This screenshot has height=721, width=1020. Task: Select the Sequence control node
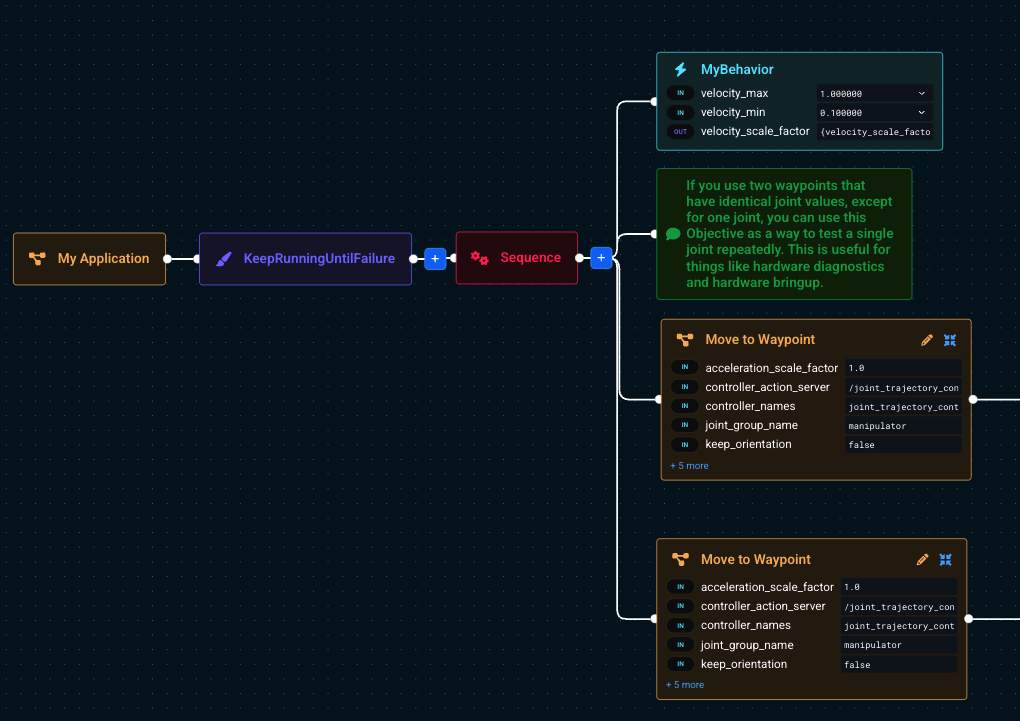[517, 258]
